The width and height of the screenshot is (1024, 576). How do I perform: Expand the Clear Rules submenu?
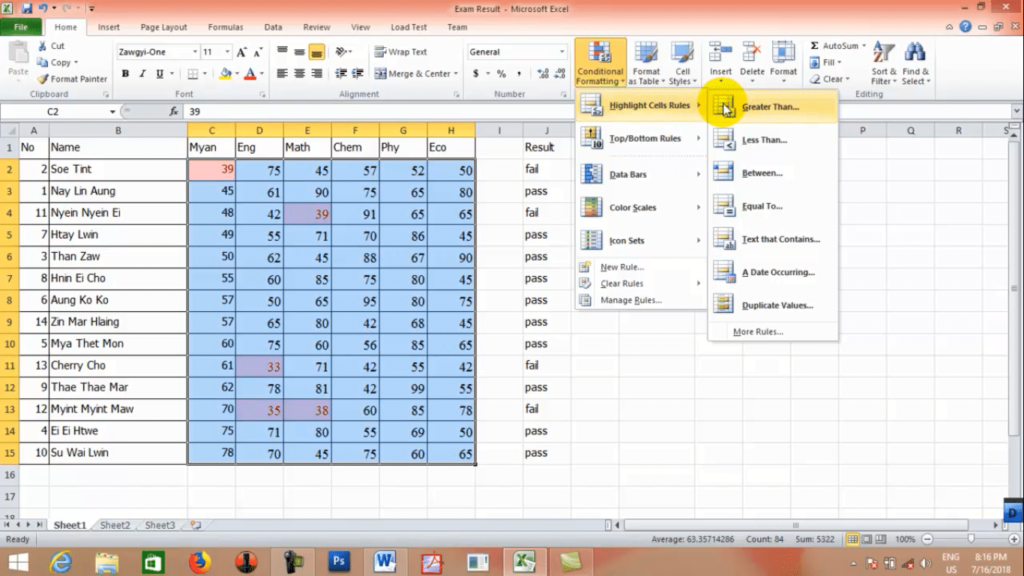640,283
